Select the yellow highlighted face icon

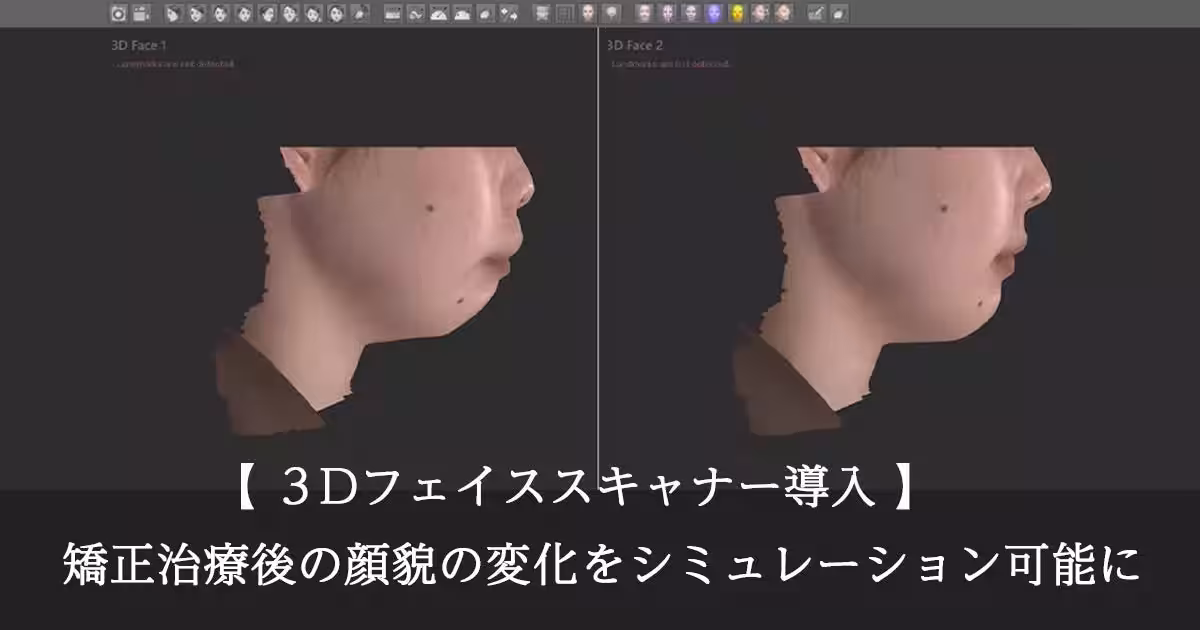(737, 12)
